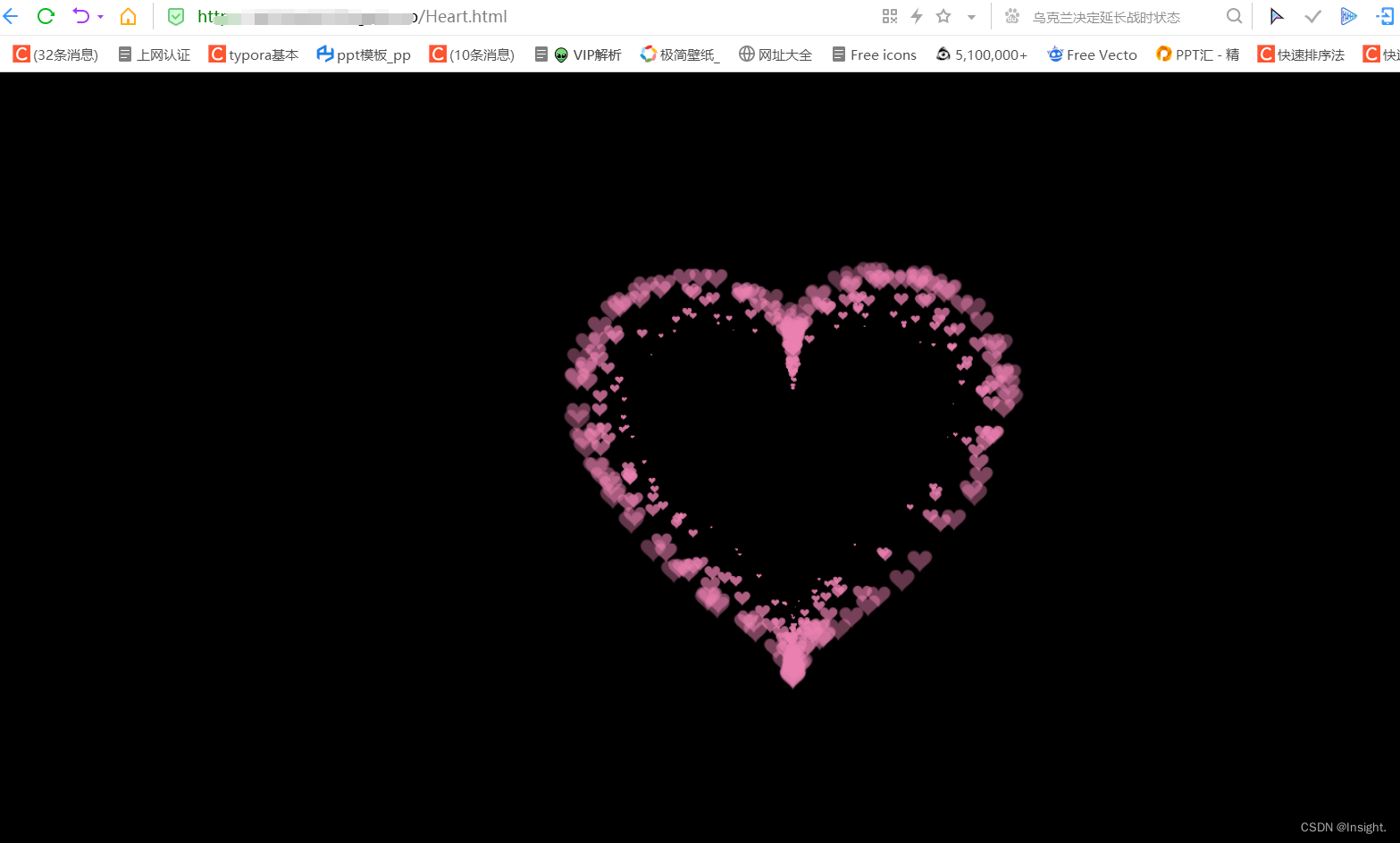This screenshot has width=1400, height=843.
Task: Open the VIP解析 bookmark
Action: point(578,54)
